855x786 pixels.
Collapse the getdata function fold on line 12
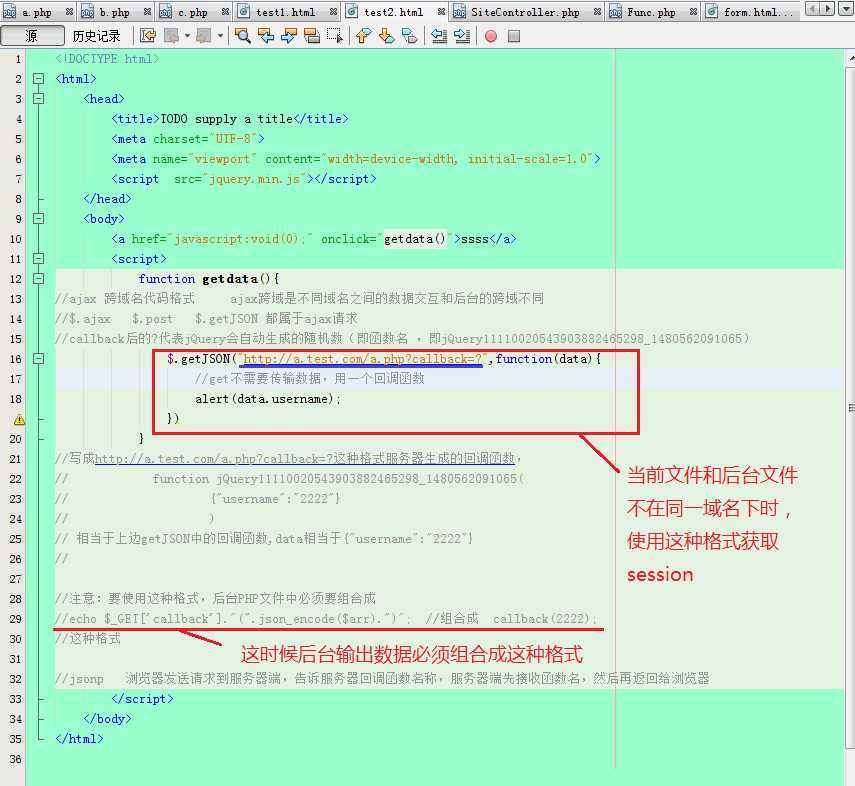pyautogui.click(x=38, y=279)
